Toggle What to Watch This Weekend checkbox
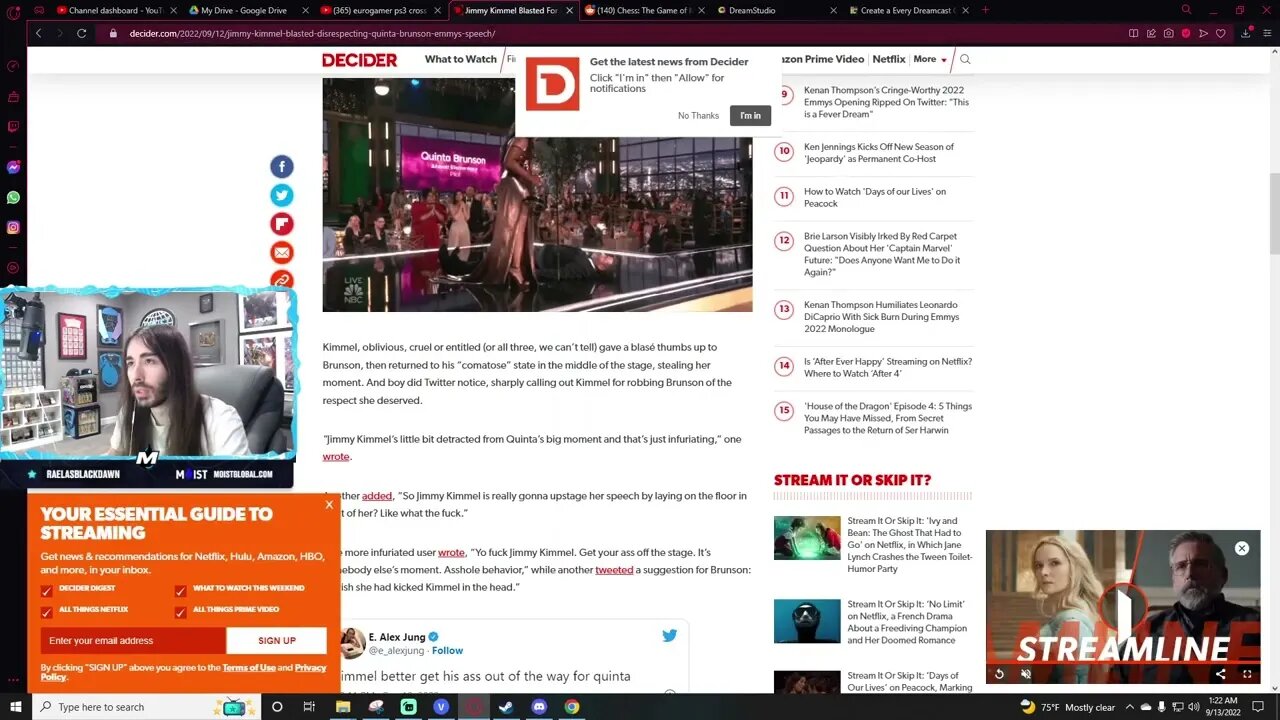 coord(180,591)
